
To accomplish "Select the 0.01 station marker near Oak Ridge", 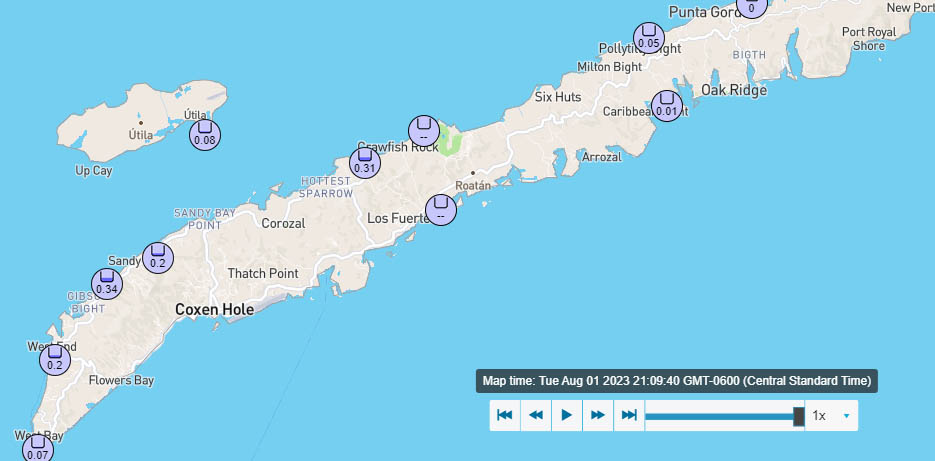I will tap(667, 105).
